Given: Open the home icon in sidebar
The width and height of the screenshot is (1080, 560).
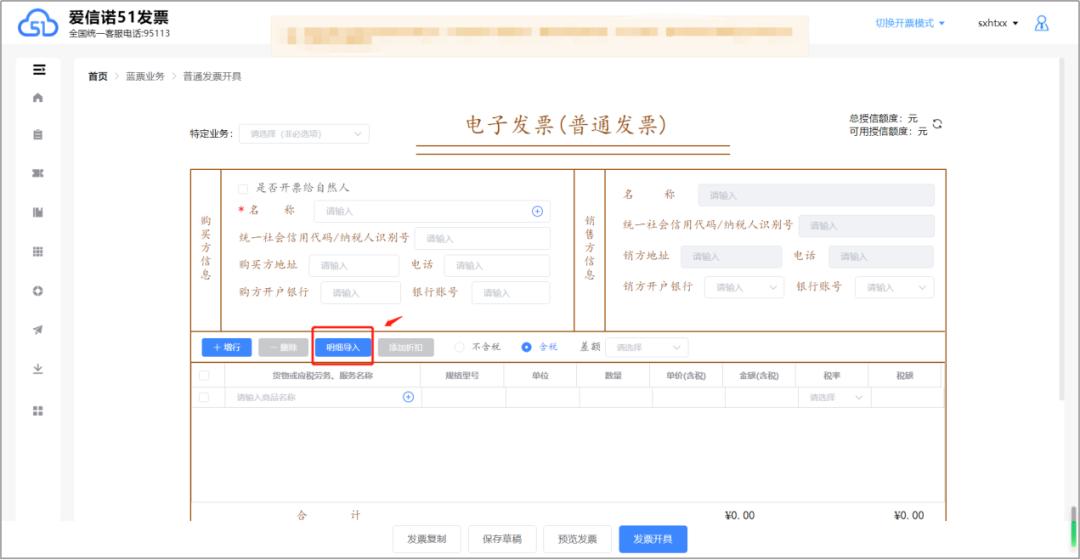Looking at the screenshot, I should tap(38, 98).
